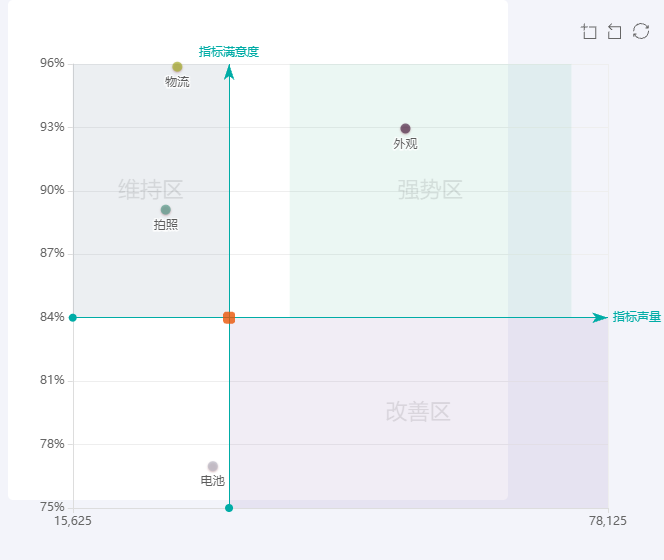Click the 96% y-axis tick label
664x560 pixels.
(x=52, y=63)
